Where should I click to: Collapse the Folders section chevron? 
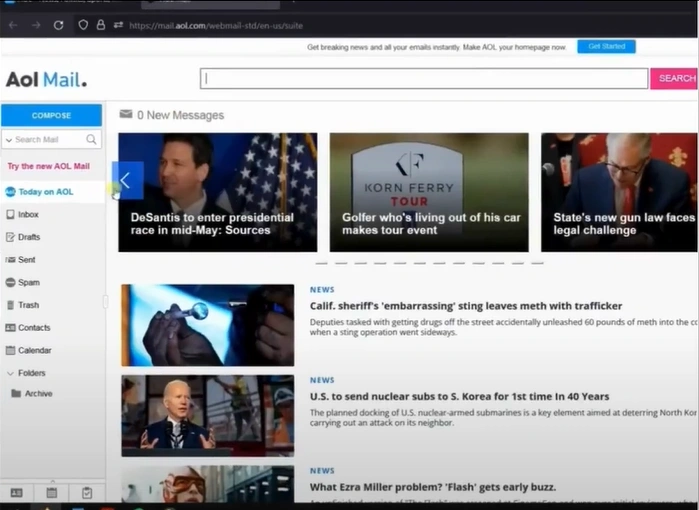coord(10,373)
